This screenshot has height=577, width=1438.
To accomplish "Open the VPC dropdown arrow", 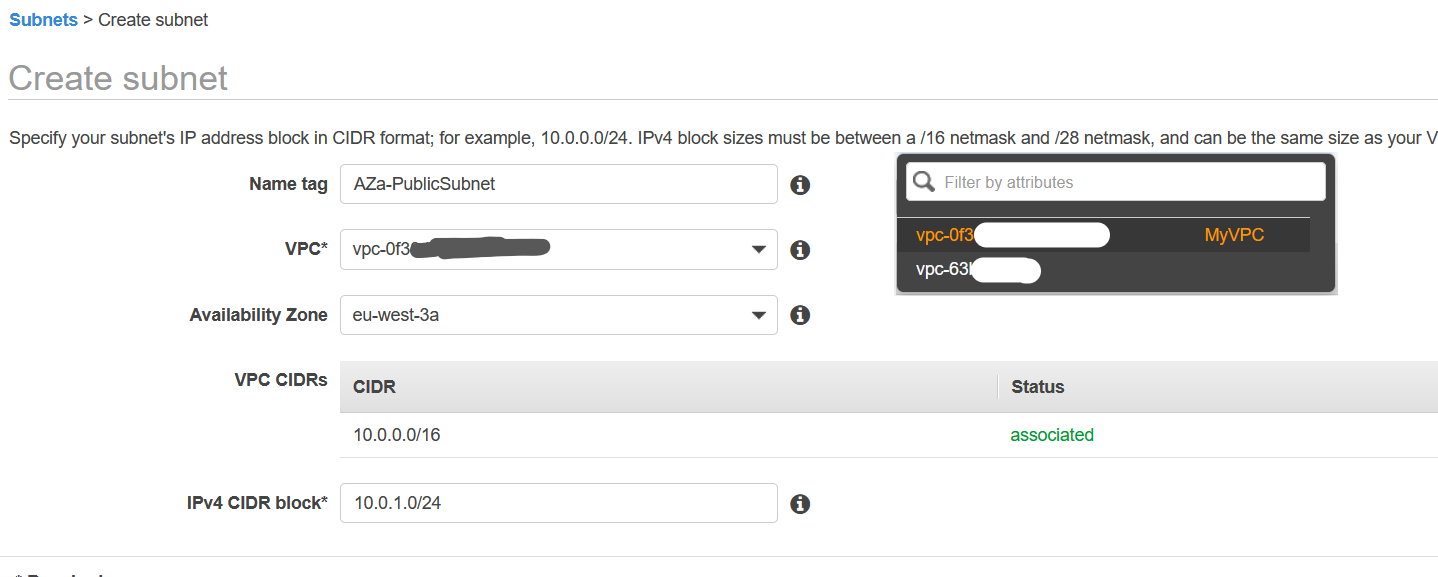I will [759, 250].
